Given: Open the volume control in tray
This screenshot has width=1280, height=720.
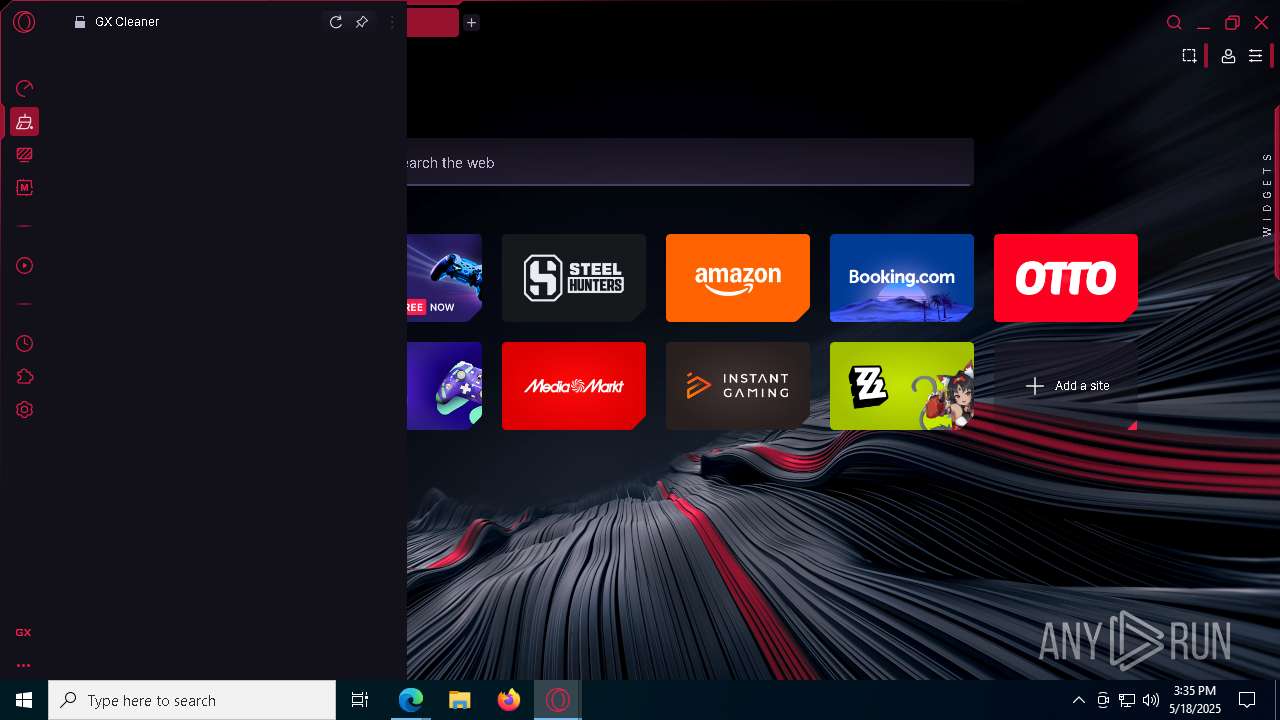Looking at the screenshot, I should 1151,700.
